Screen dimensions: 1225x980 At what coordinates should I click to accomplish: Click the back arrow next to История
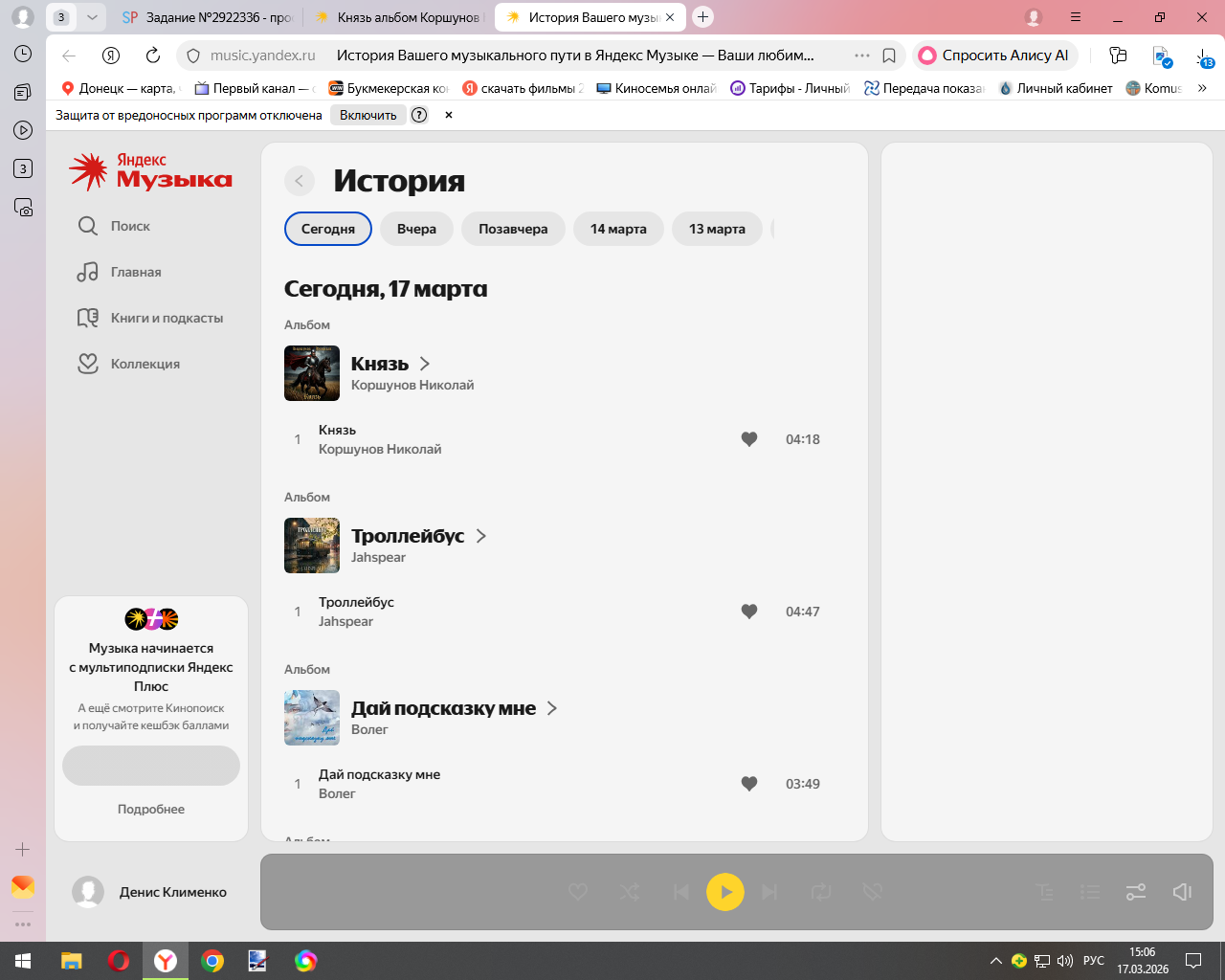300,181
